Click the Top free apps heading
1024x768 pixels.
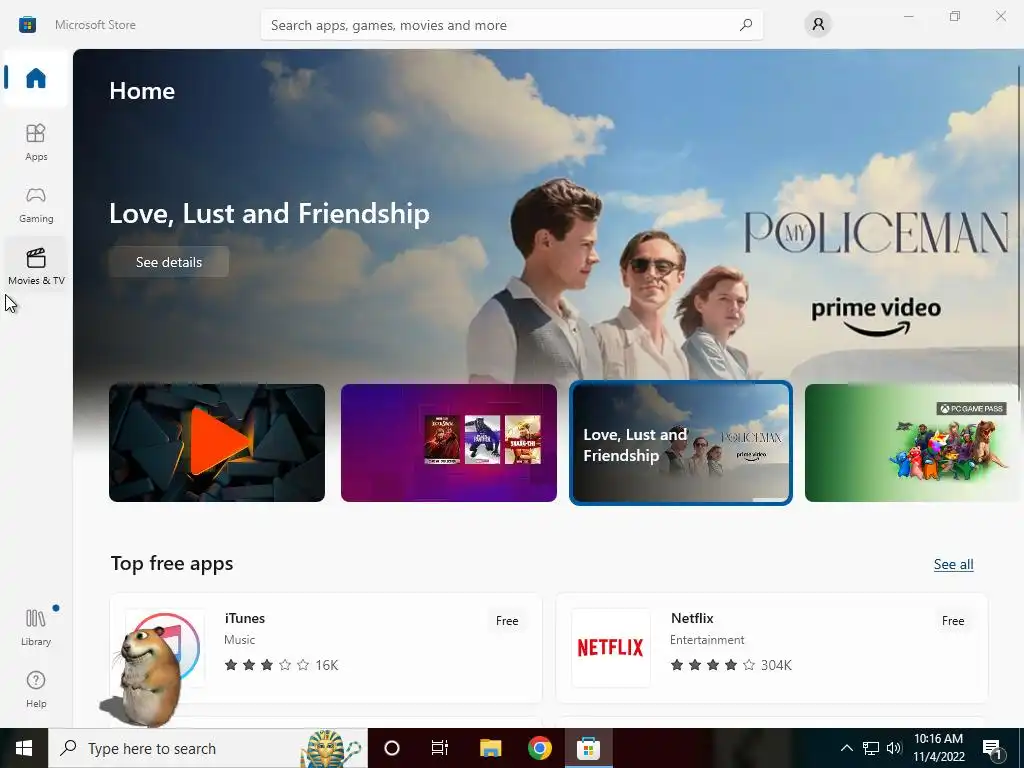point(172,563)
